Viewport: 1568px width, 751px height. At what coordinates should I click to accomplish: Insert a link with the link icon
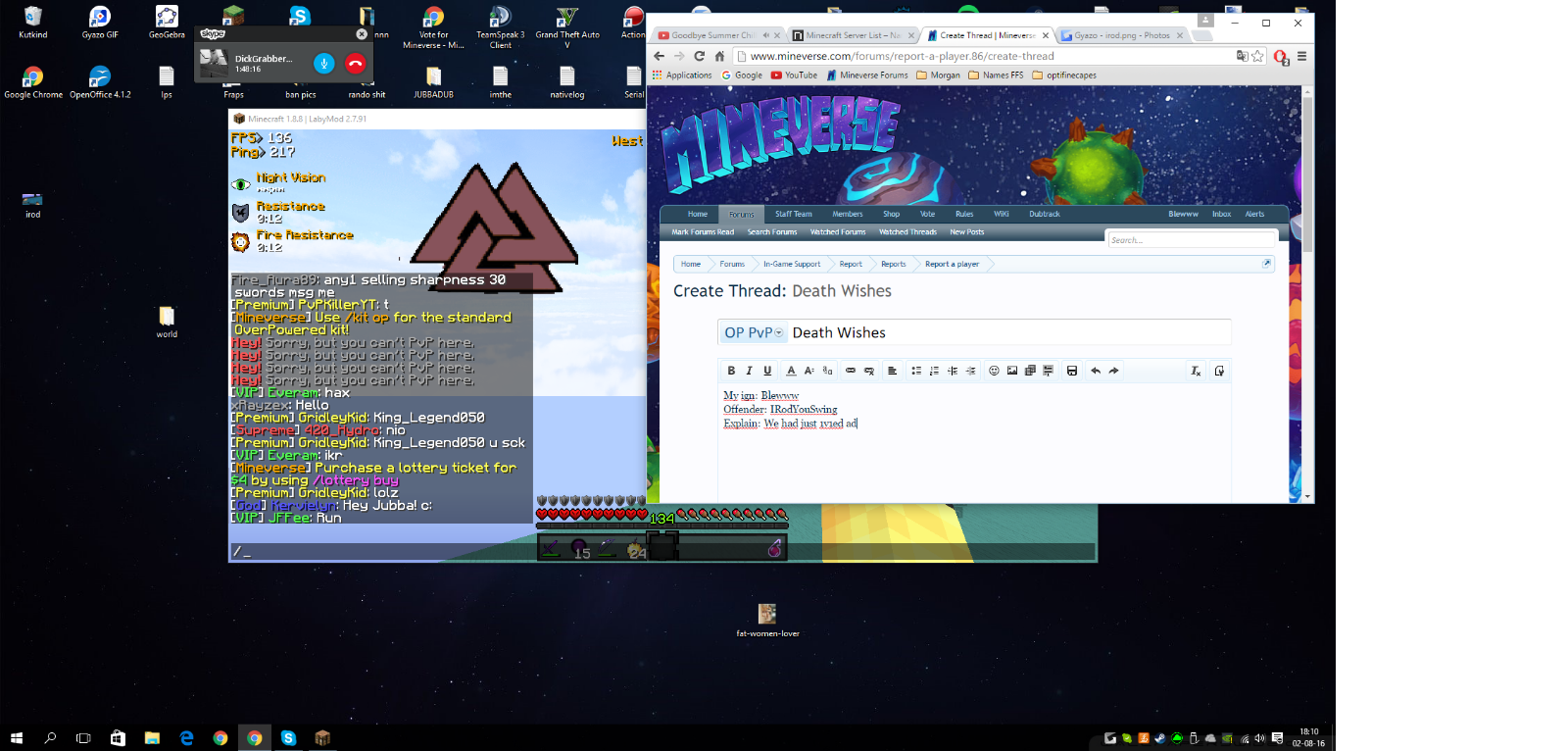(x=851, y=371)
